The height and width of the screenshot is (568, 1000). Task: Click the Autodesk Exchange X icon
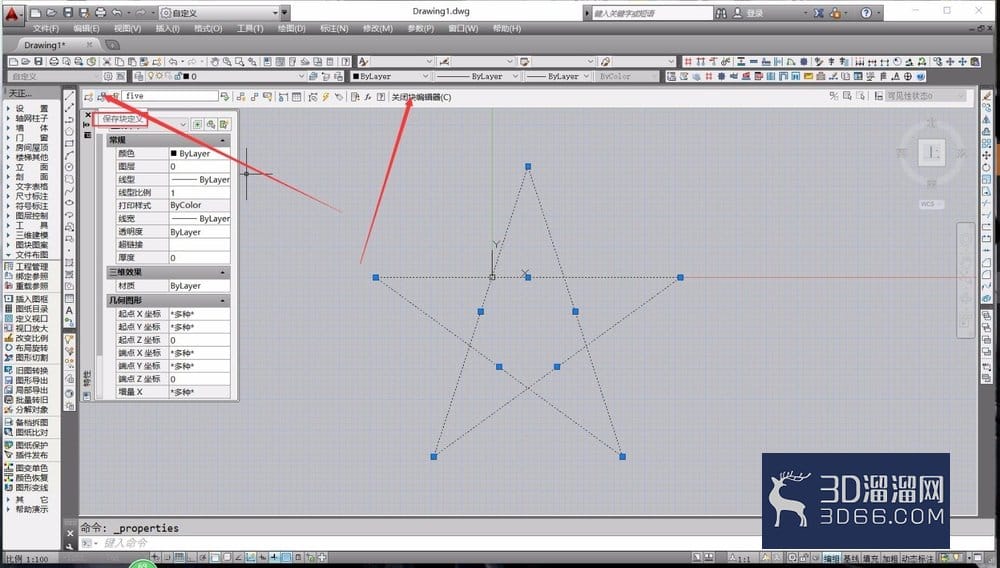pyautogui.click(x=819, y=13)
